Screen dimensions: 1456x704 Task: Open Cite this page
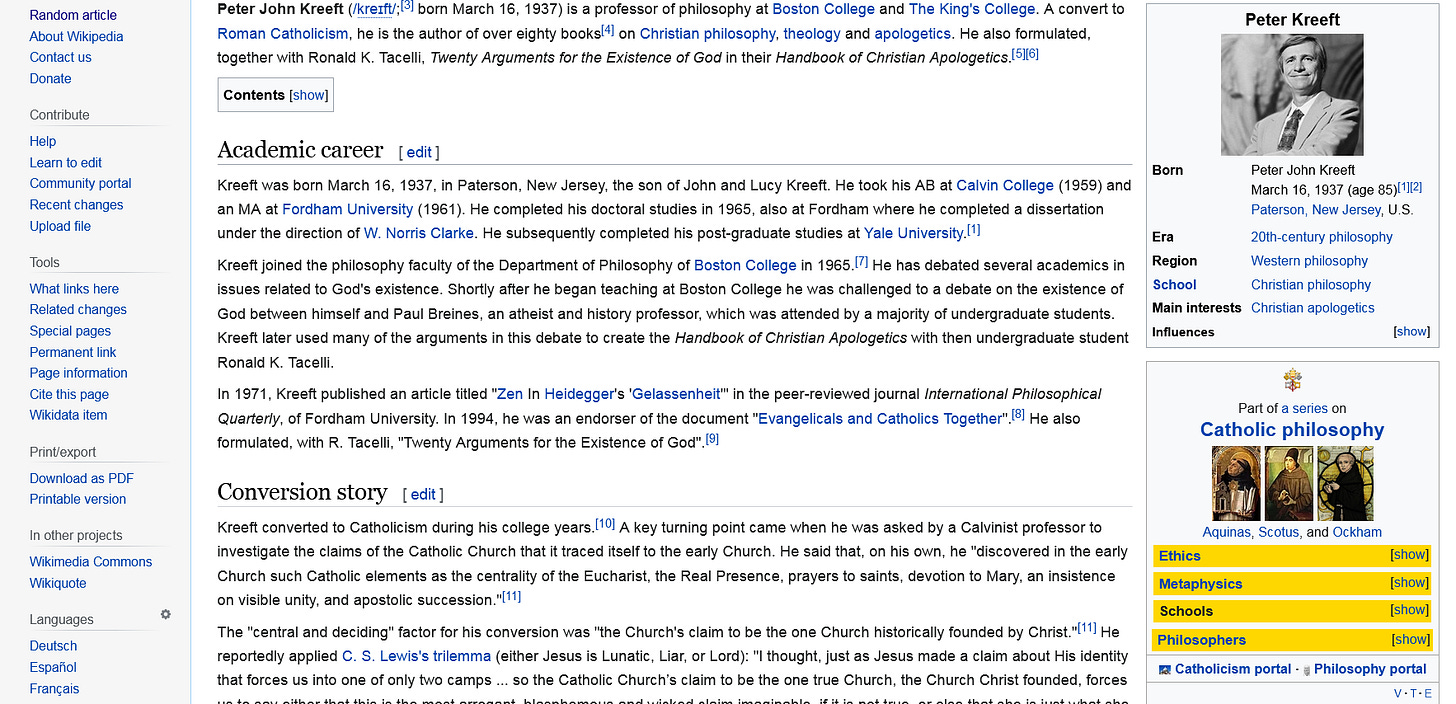coord(69,394)
